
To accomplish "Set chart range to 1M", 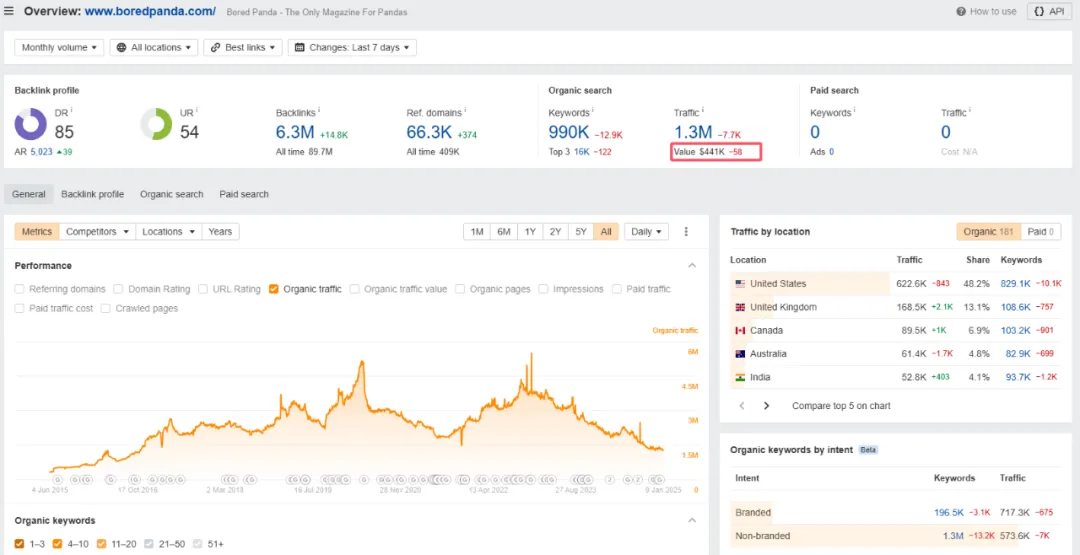I will 477,232.
